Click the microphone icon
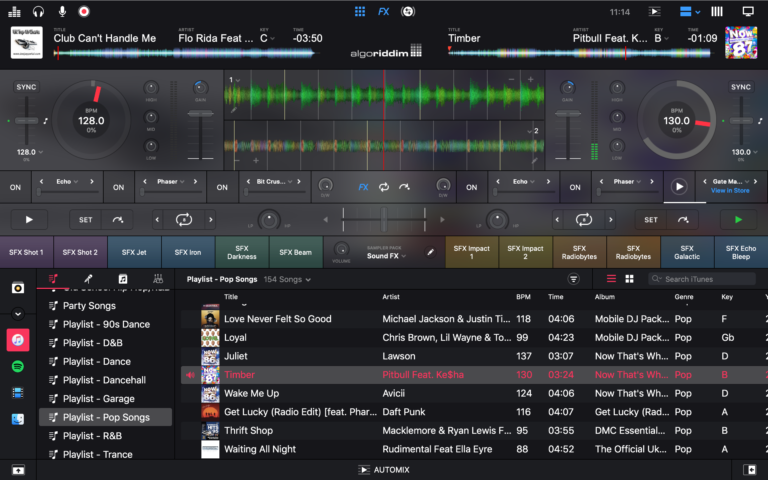This screenshot has width=768, height=480. pyautogui.click(x=62, y=11)
